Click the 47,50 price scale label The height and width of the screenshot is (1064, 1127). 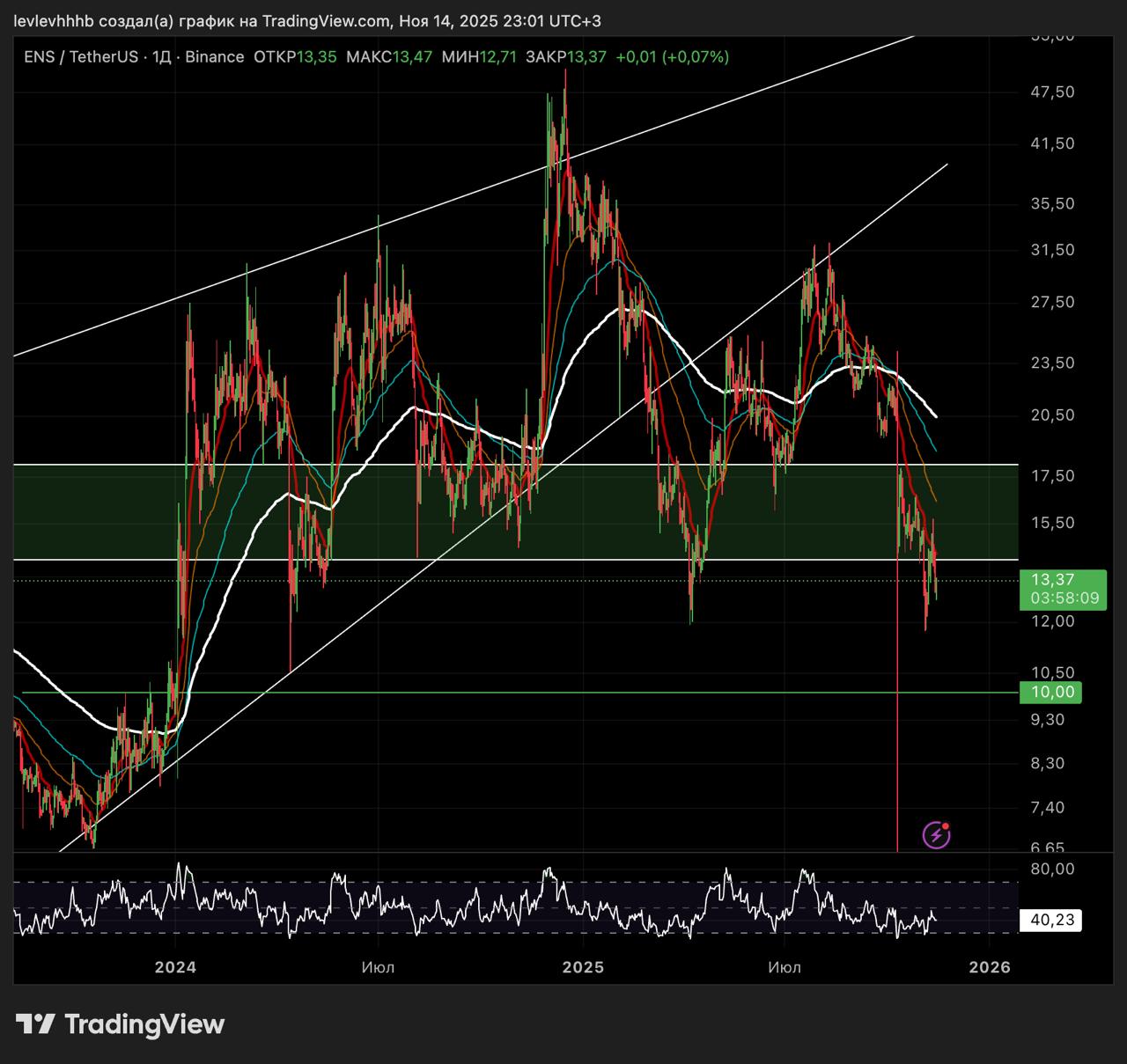[1052, 92]
